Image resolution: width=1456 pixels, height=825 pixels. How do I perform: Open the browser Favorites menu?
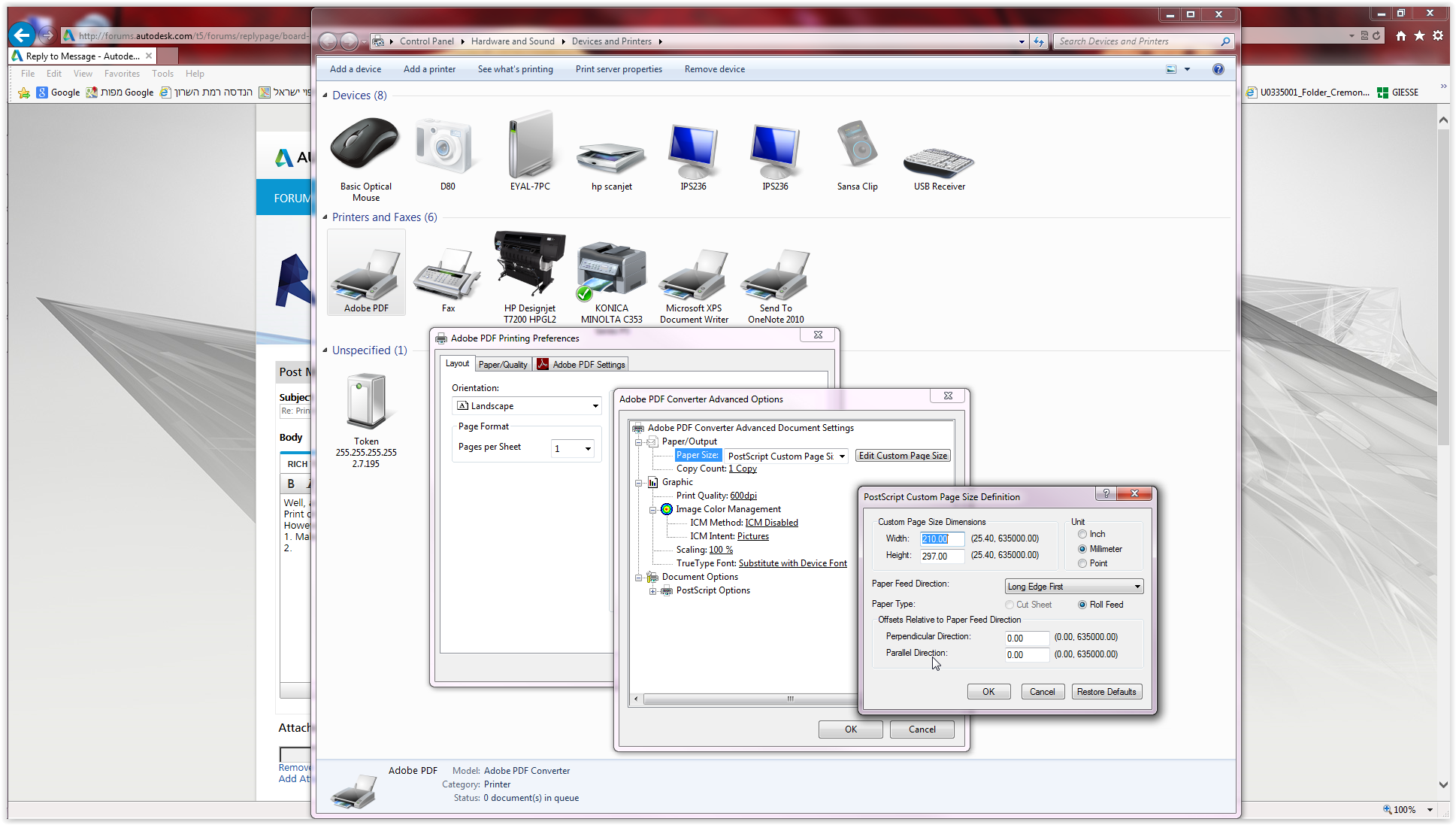pyautogui.click(x=122, y=74)
